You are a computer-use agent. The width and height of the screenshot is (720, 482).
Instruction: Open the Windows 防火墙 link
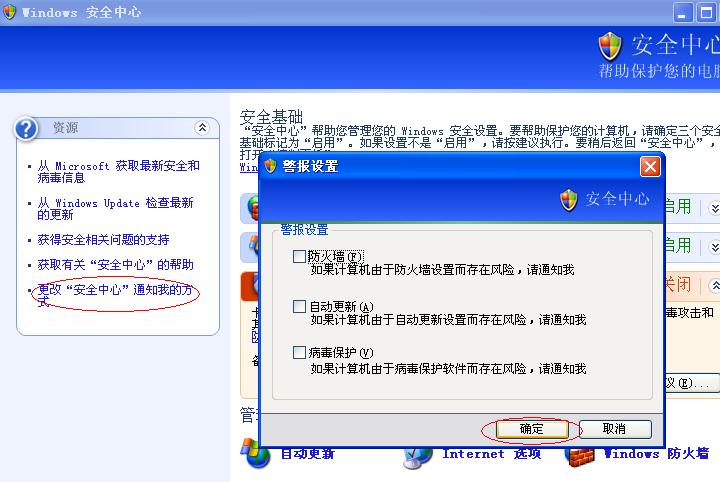pyautogui.click(x=656, y=454)
